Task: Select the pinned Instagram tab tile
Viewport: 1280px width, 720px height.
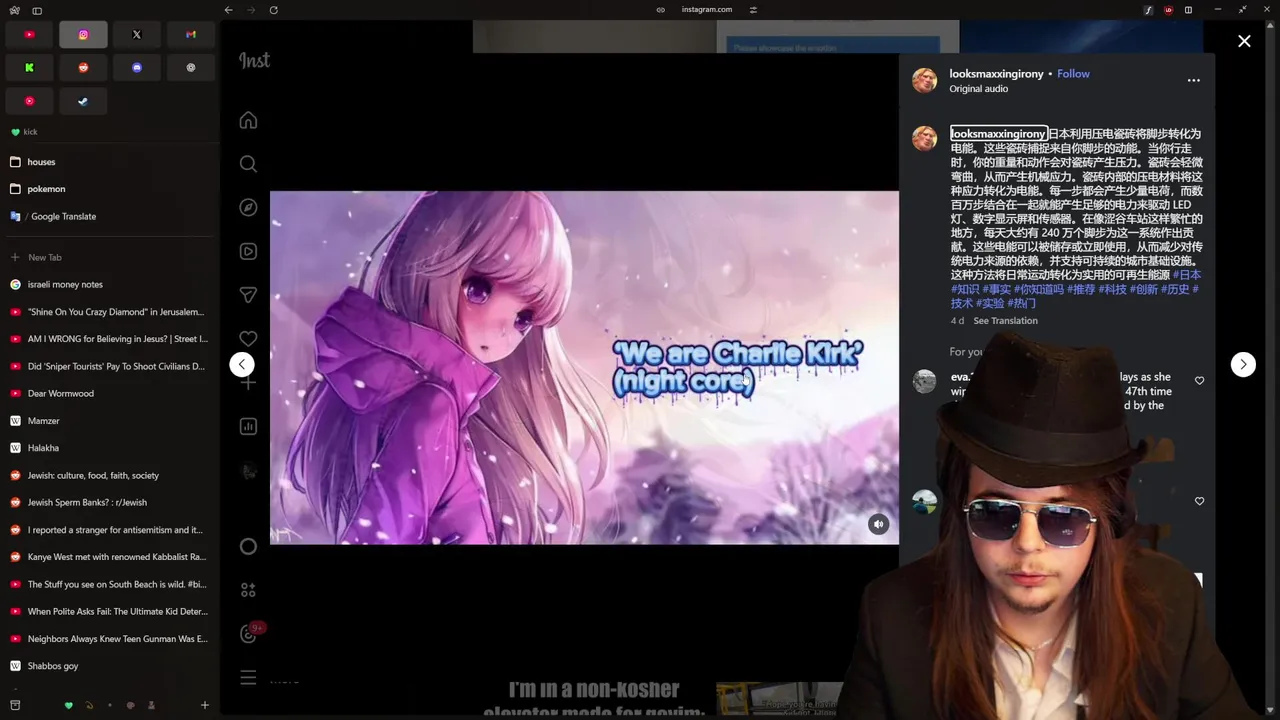Action: tap(83, 35)
